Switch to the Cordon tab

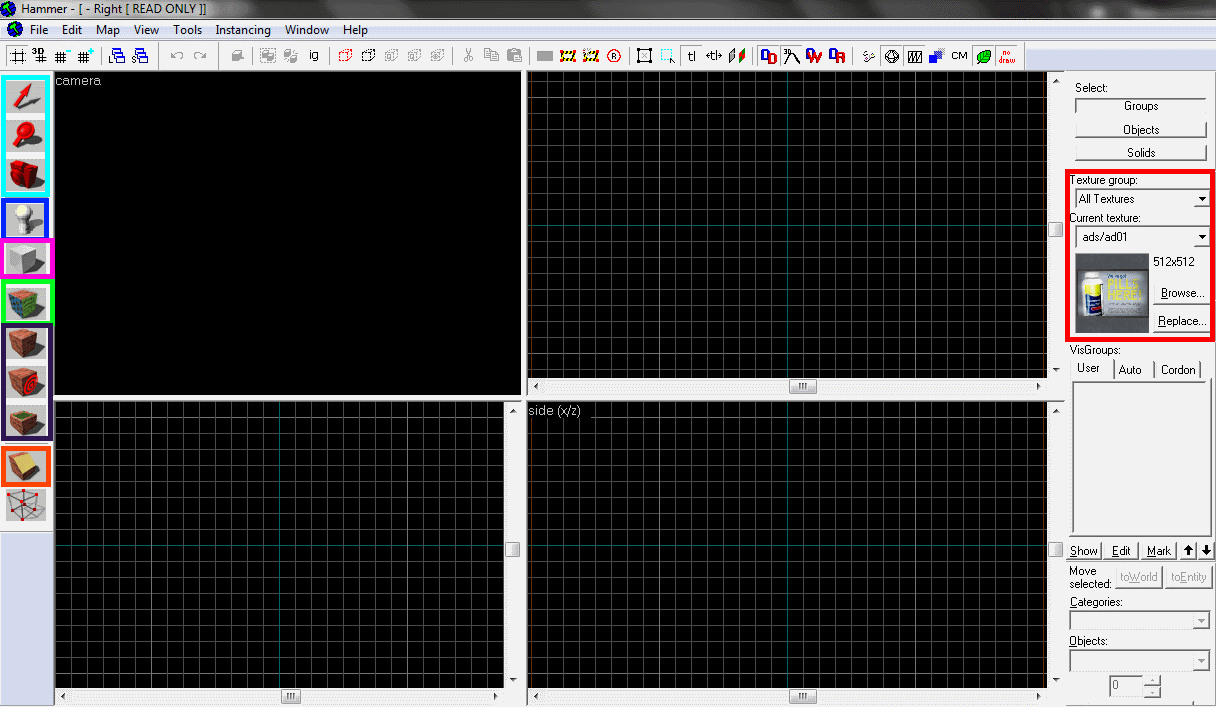pyautogui.click(x=1178, y=369)
